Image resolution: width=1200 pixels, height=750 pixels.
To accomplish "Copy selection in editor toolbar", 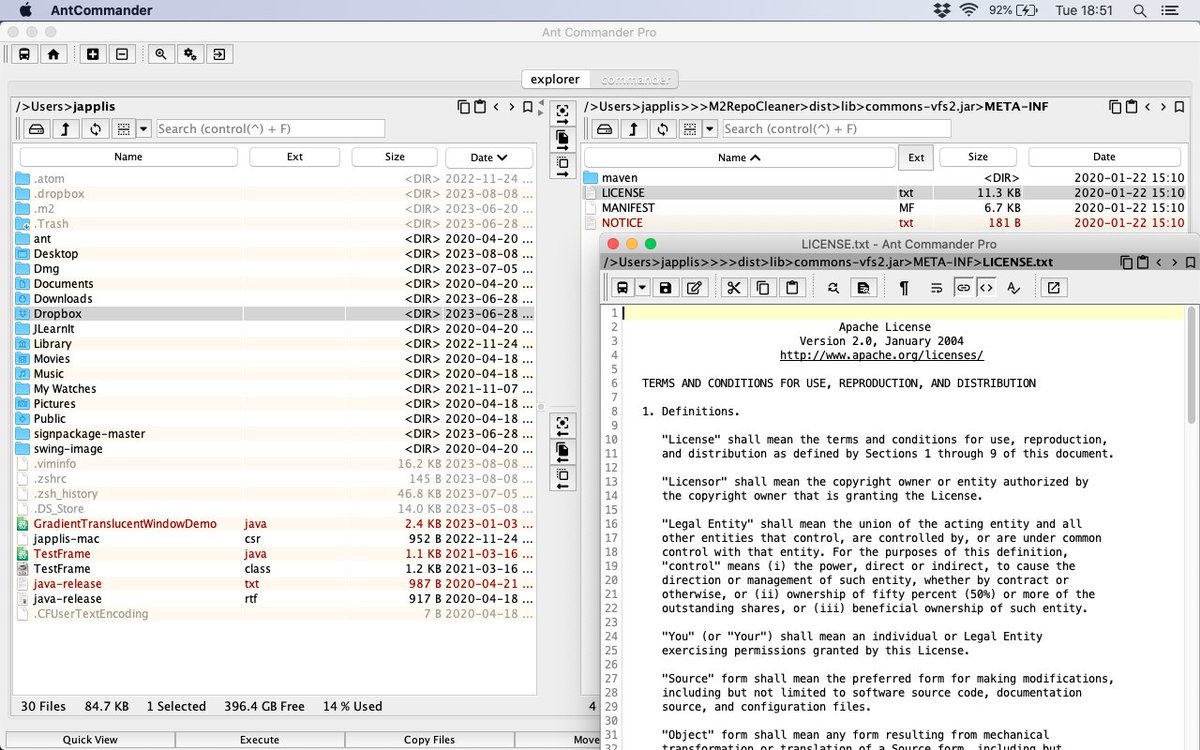I will click(x=763, y=288).
